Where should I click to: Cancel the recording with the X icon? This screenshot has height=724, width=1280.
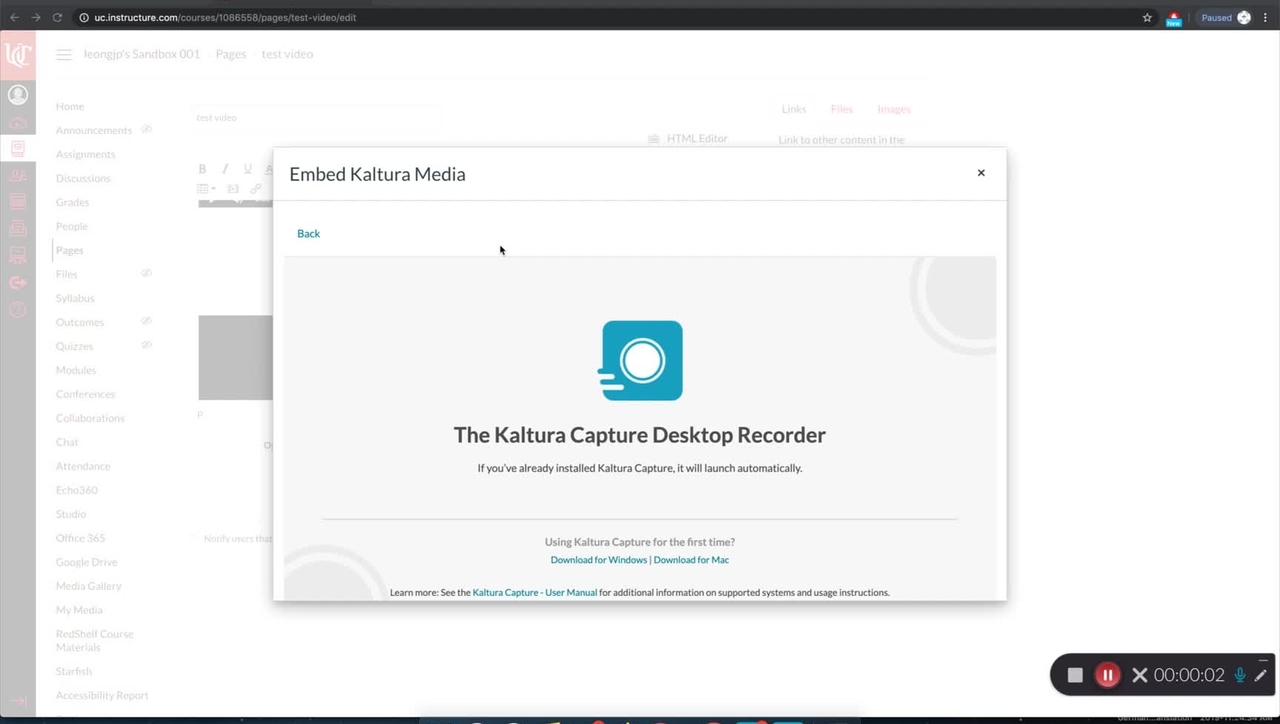click(x=1139, y=675)
